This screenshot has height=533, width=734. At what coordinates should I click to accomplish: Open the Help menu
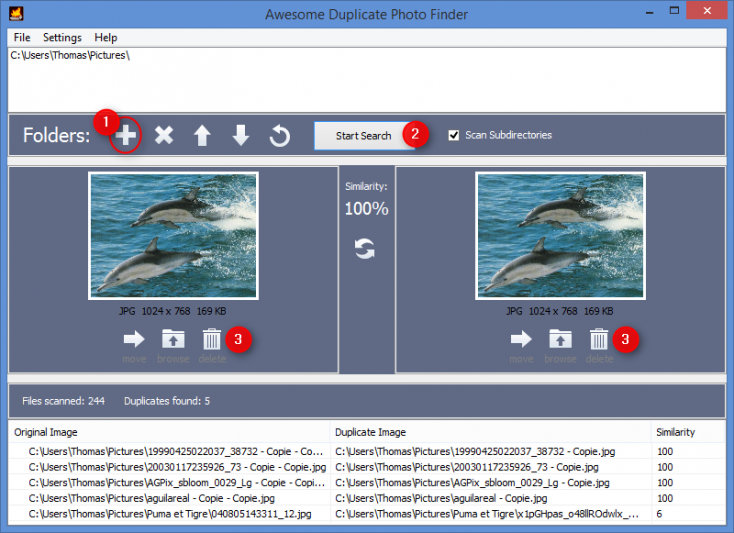105,37
